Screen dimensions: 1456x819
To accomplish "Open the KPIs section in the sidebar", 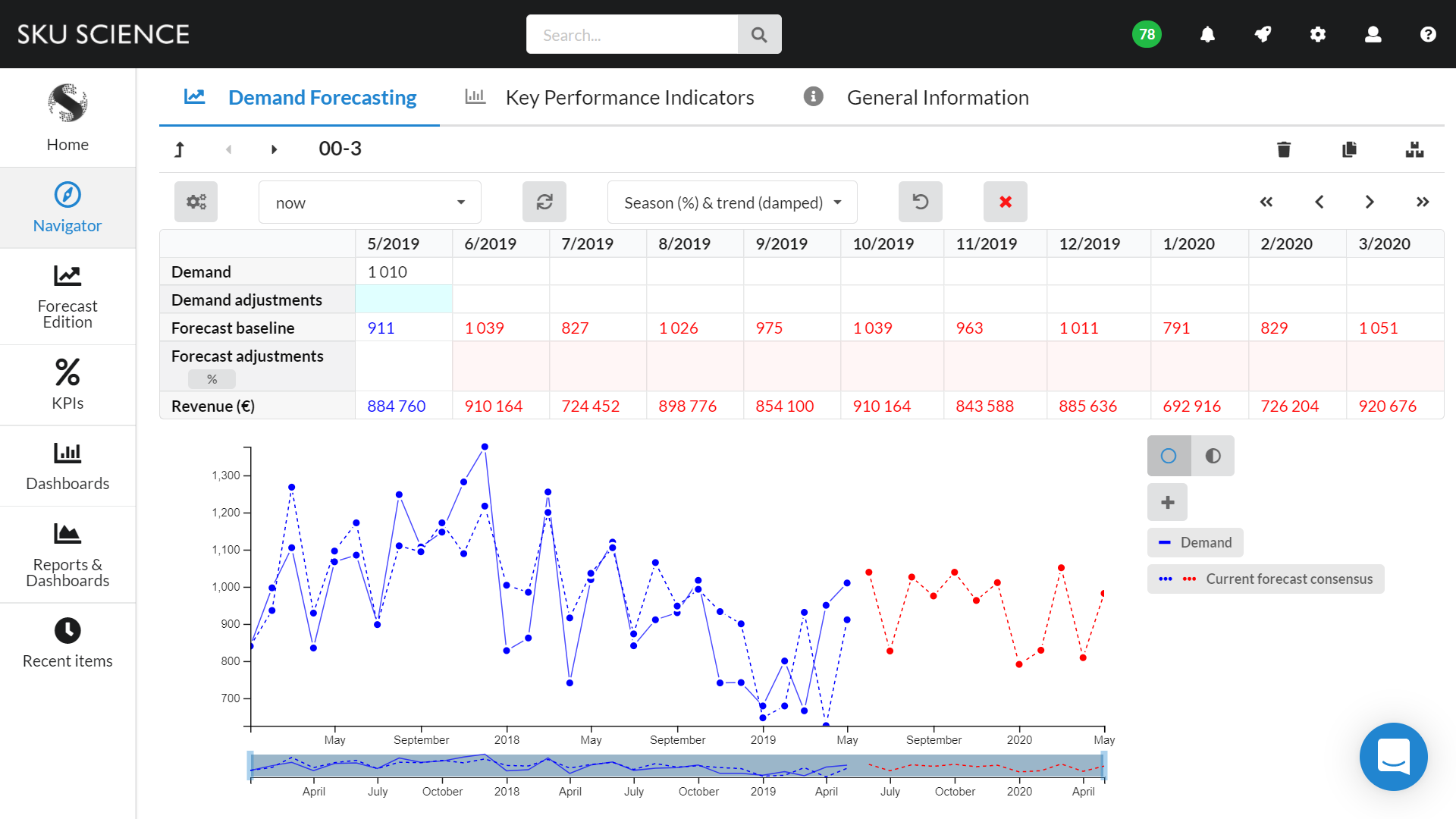I will (67, 384).
